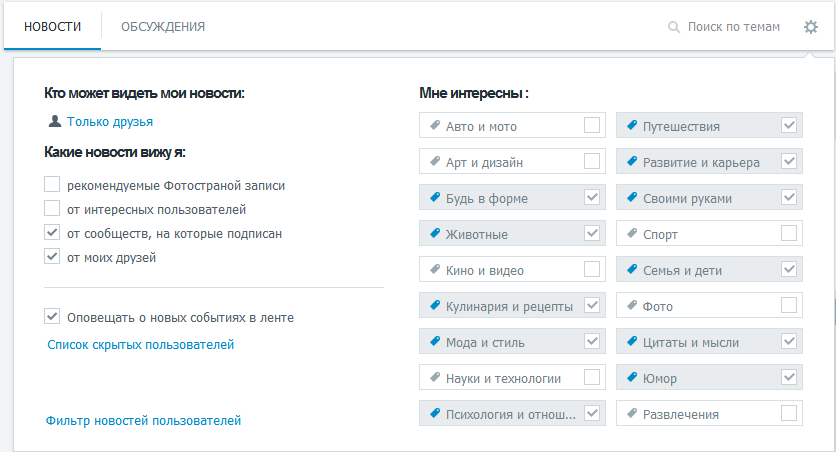836x452 pixels.
Task: Click the tag icon next to Животные
Action: (x=435, y=233)
